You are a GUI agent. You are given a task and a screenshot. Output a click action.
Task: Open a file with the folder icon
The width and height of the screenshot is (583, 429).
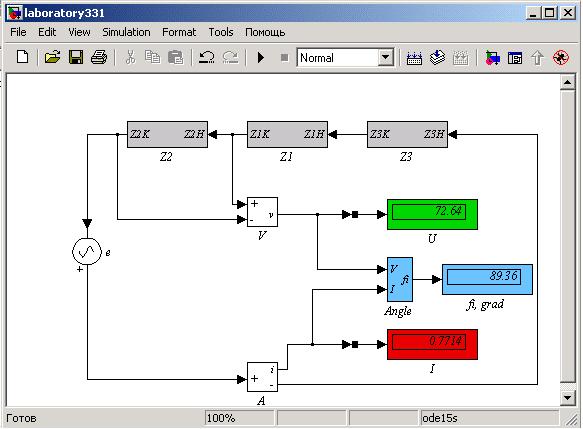[52, 58]
